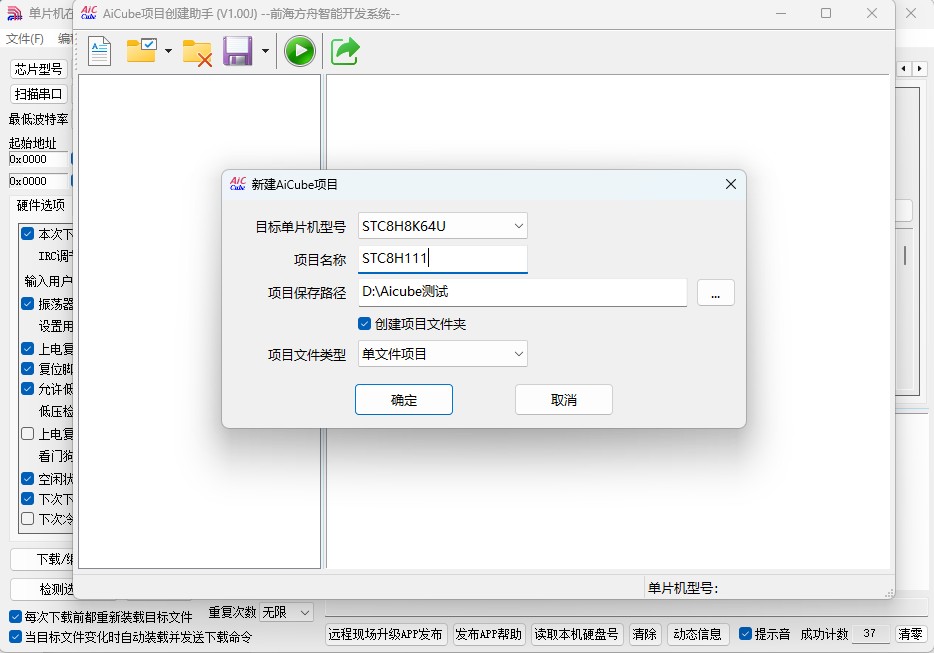The height and width of the screenshot is (653, 934).
Task: Toggle 创建项目文件夹 checkbox
Action: 365,324
